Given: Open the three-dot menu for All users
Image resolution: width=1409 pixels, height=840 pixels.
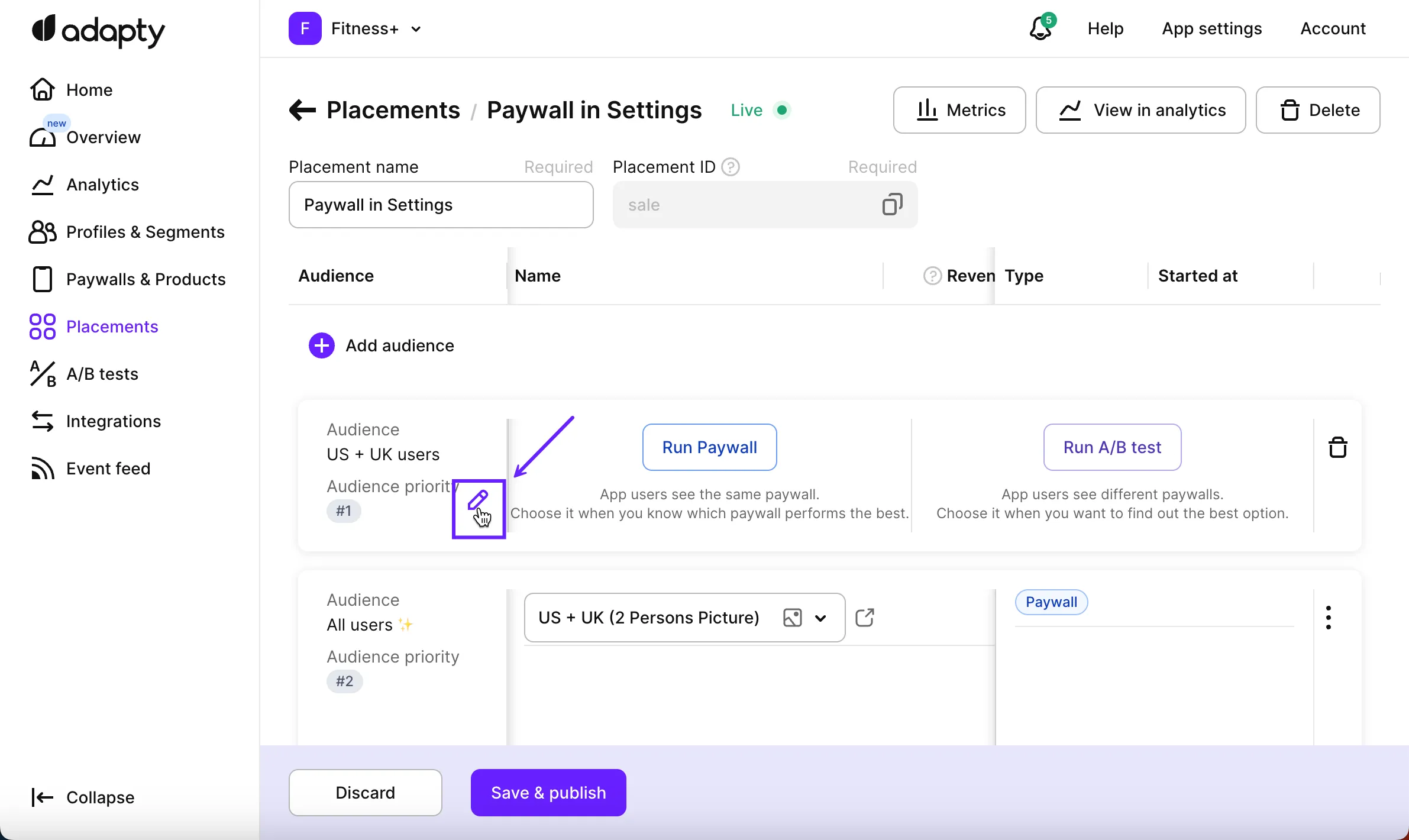Looking at the screenshot, I should point(1329,618).
